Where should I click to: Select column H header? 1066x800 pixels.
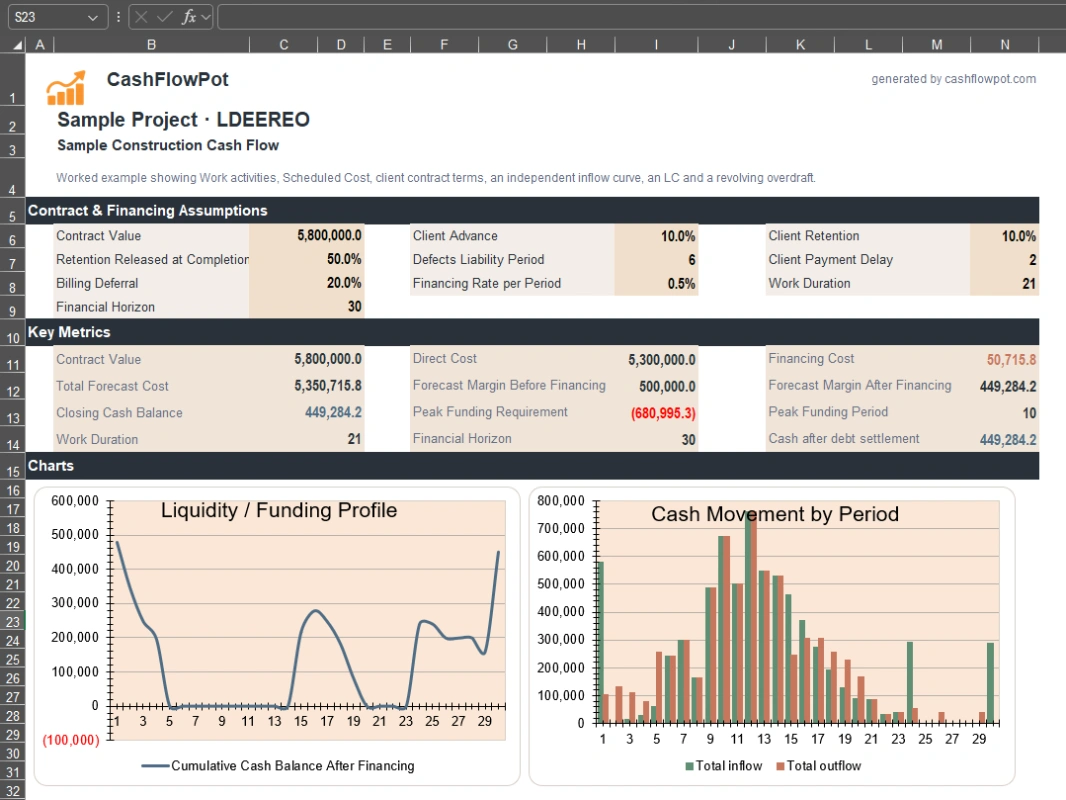581,45
